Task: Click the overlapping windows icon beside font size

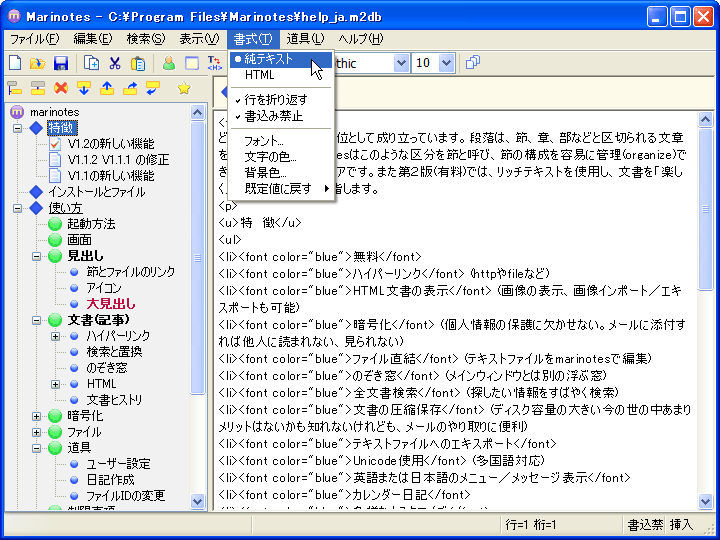Action: click(472, 62)
